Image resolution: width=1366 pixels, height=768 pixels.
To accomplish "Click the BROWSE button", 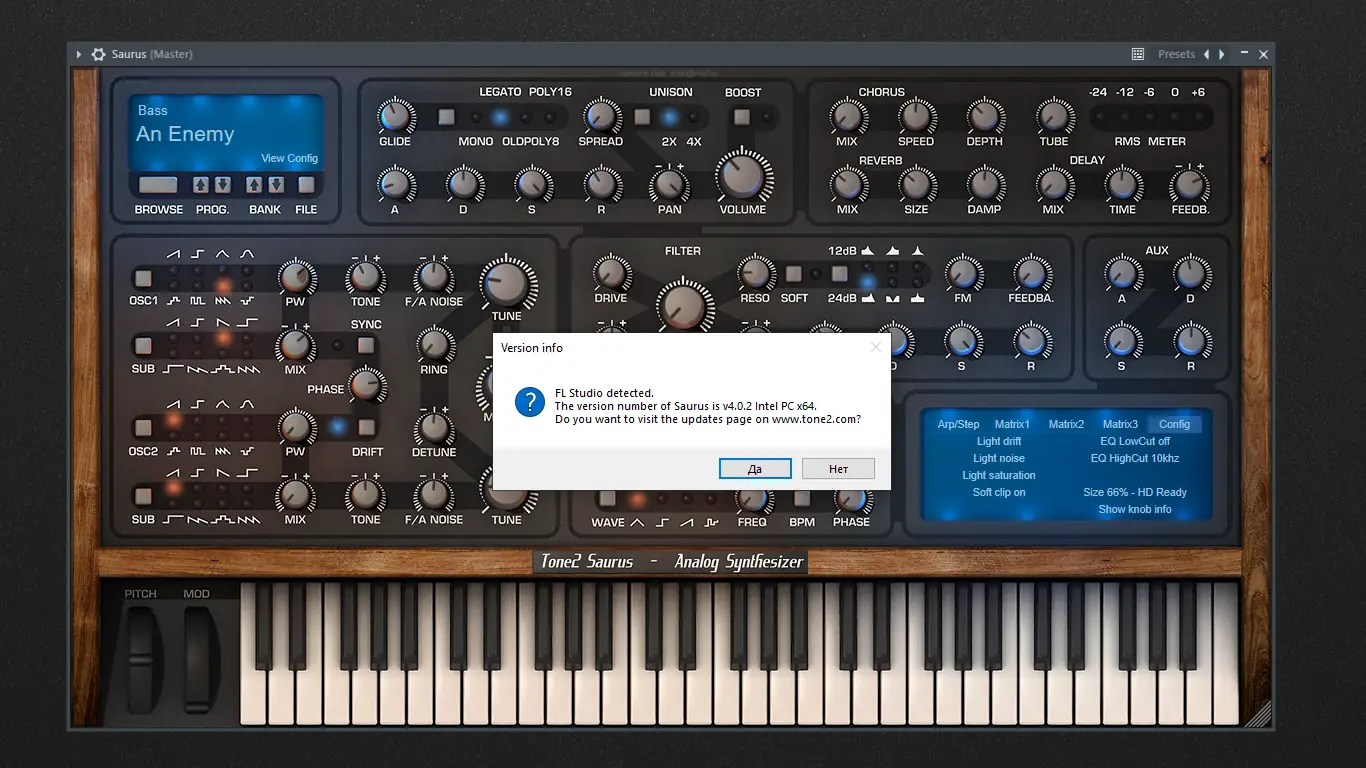I will [x=158, y=185].
